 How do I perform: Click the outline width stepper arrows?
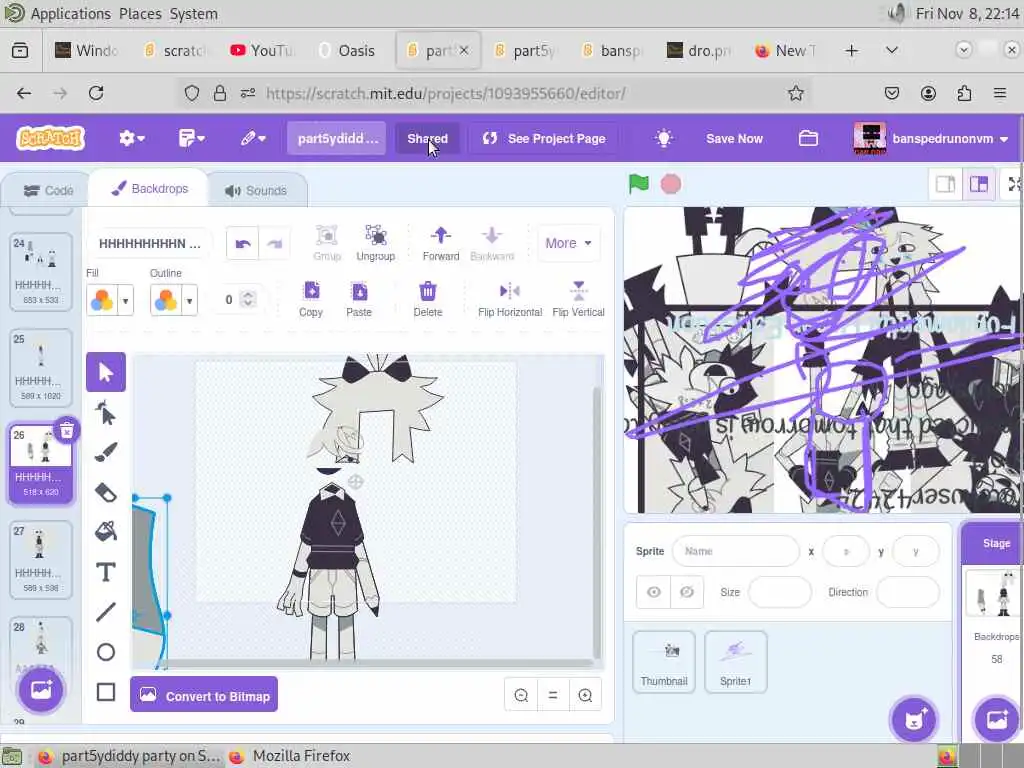click(248, 299)
